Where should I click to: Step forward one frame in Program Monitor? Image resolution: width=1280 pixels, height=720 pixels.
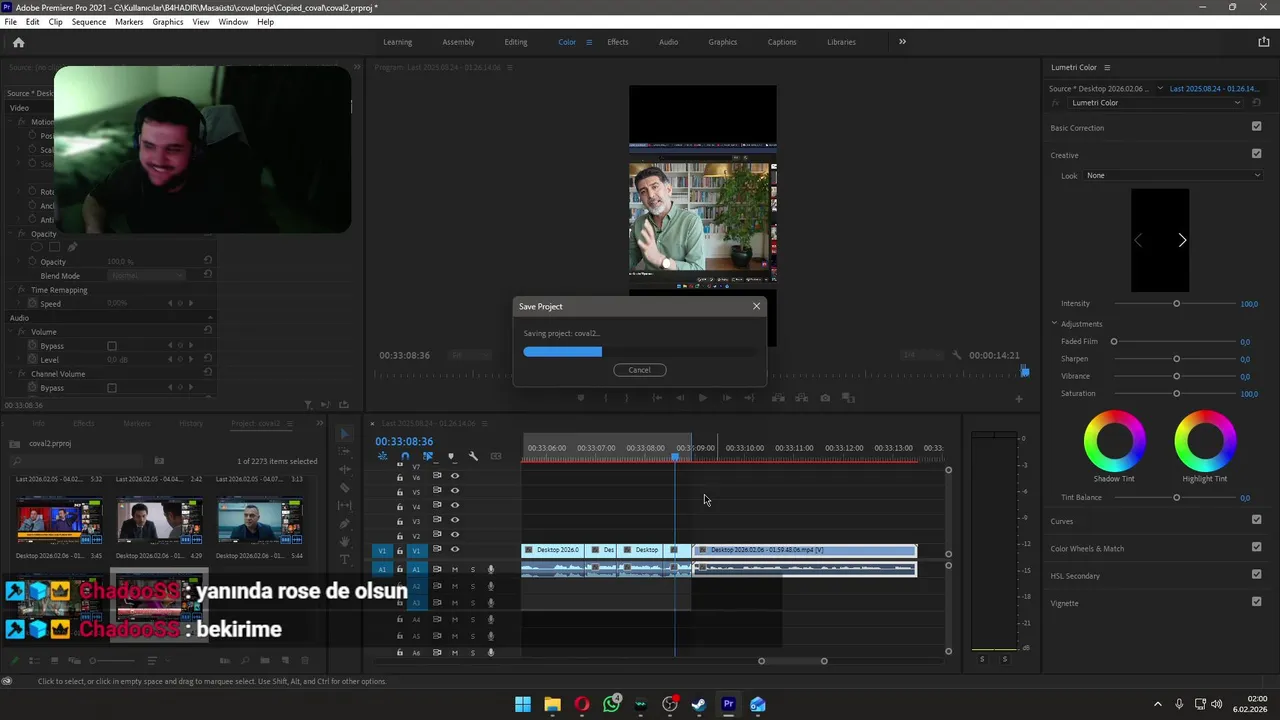tap(727, 398)
